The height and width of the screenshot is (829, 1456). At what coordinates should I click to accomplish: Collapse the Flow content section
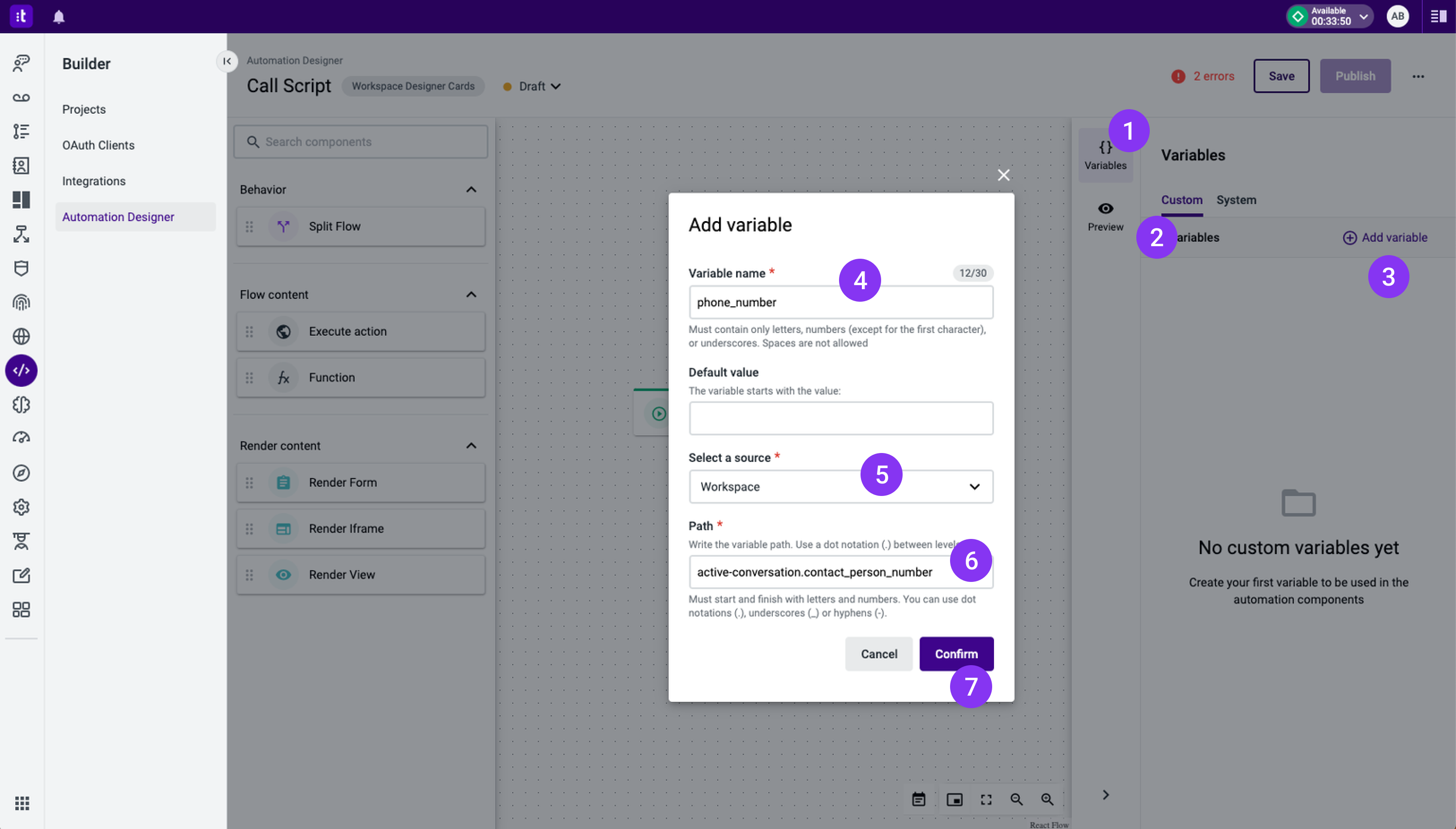click(x=470, y=295)
